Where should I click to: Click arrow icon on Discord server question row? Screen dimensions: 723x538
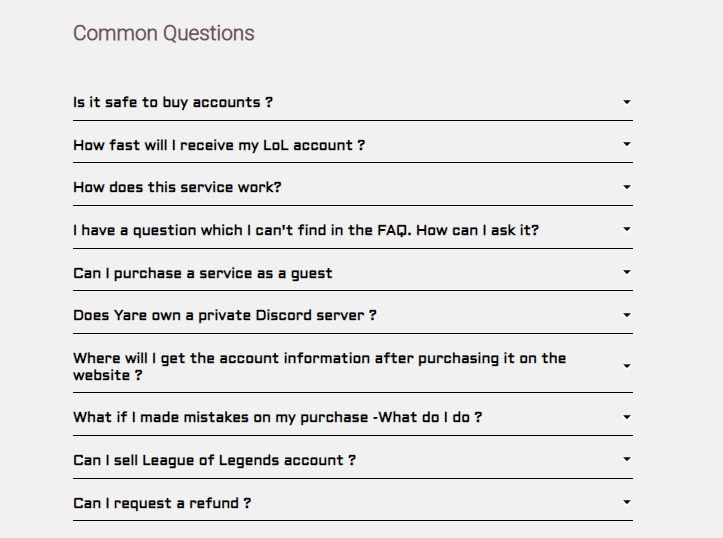[627, 314]
